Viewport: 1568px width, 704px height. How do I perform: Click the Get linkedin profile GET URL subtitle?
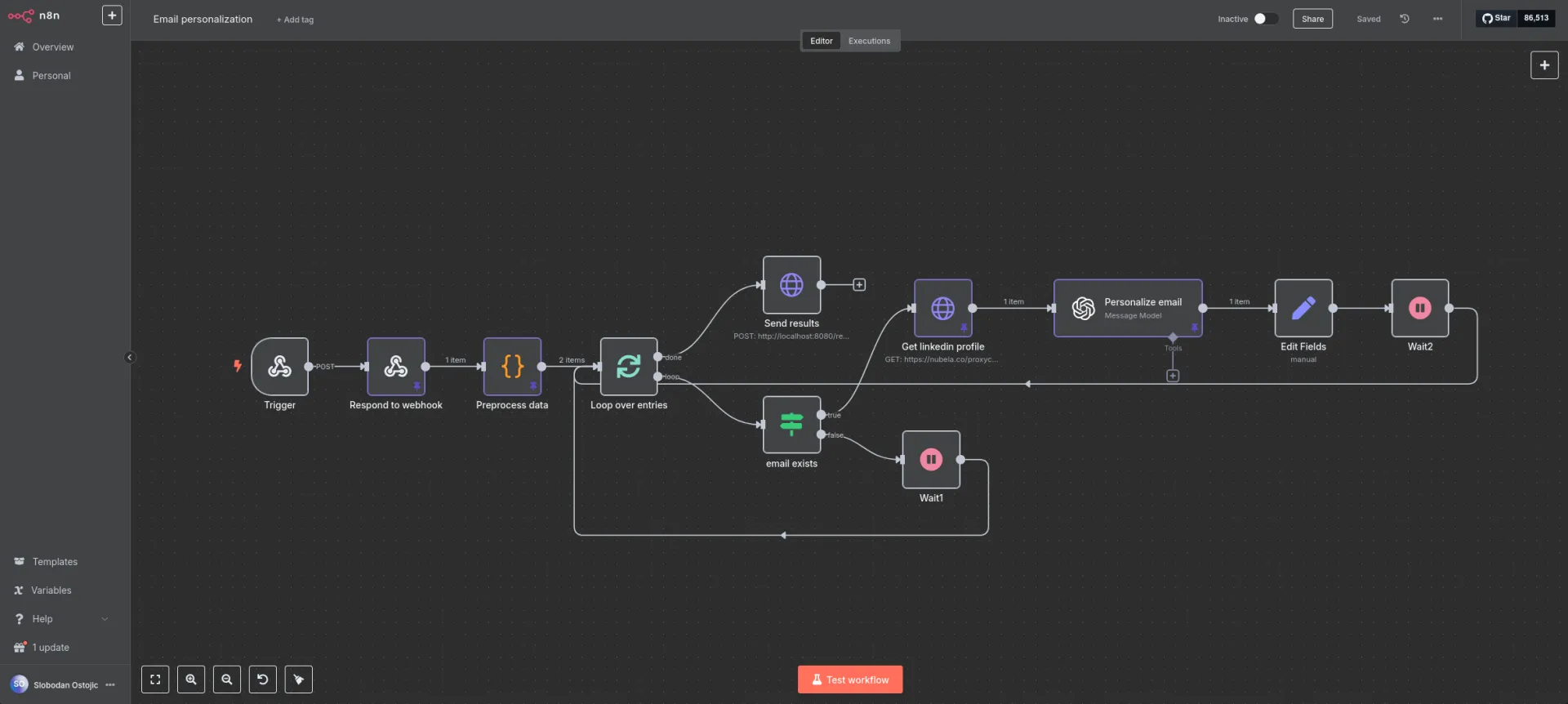pyautogui.click(x=942, y=359)
